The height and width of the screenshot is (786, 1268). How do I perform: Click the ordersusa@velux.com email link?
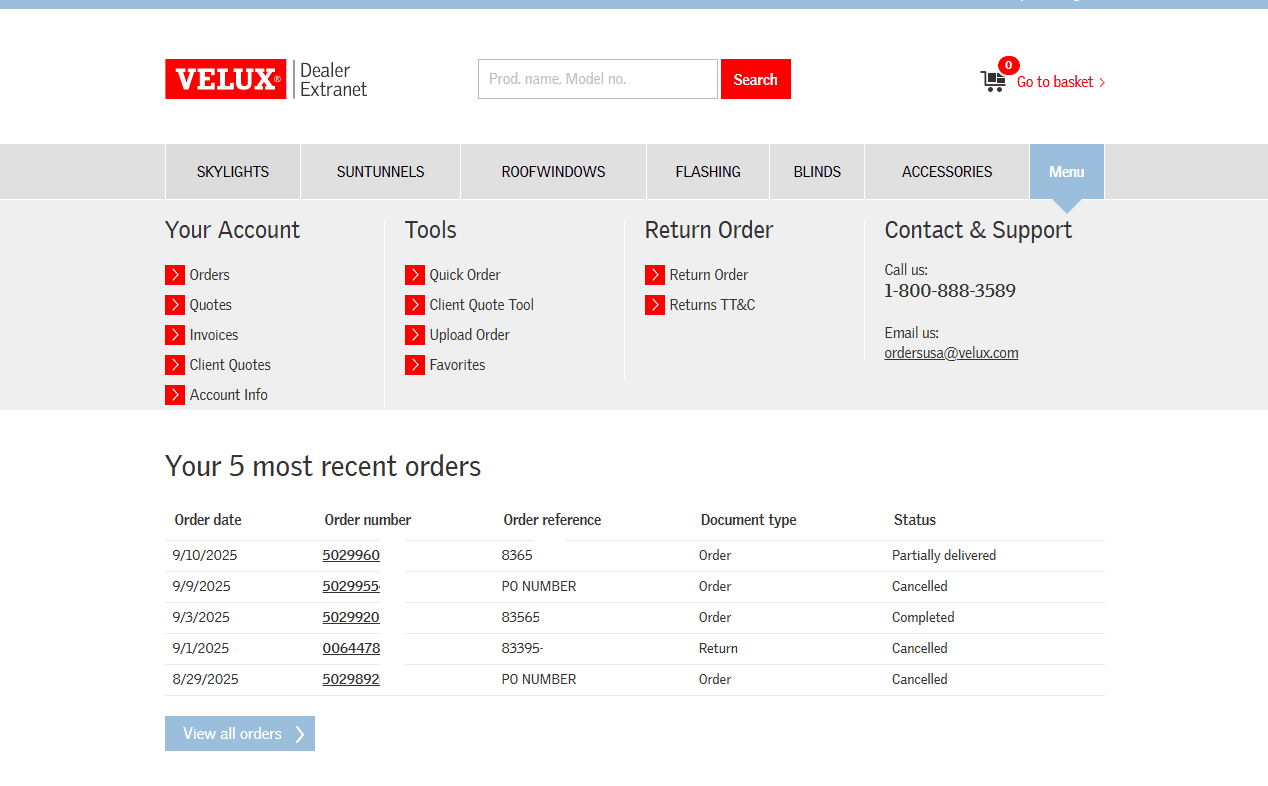tap(952, 353)
